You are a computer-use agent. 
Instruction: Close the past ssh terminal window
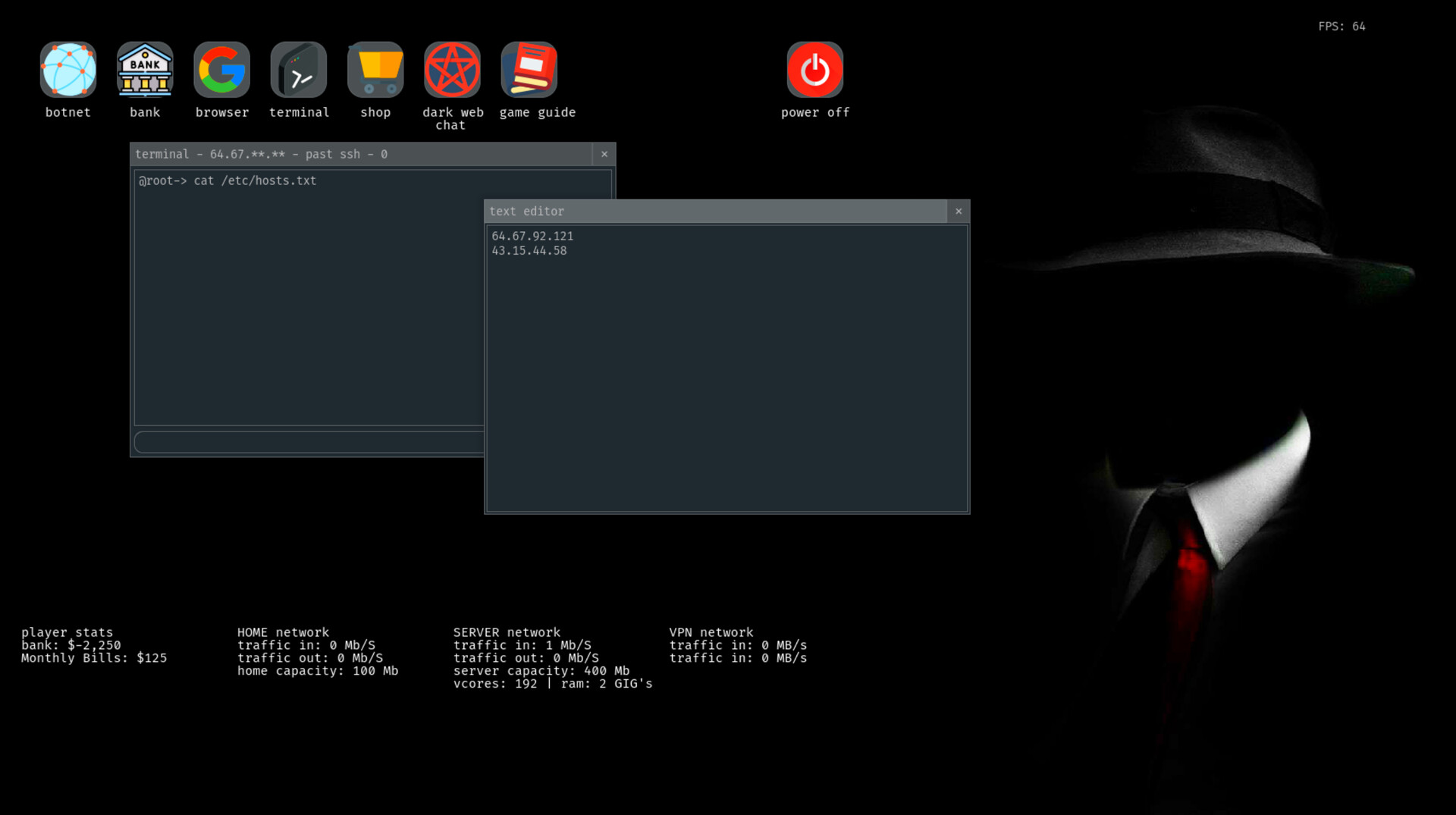point(604,154)
